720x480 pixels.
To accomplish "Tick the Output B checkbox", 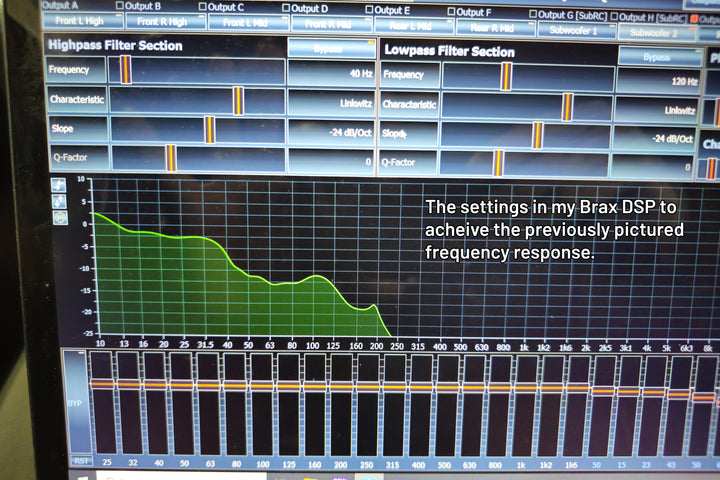I will (x=120, y=6).
